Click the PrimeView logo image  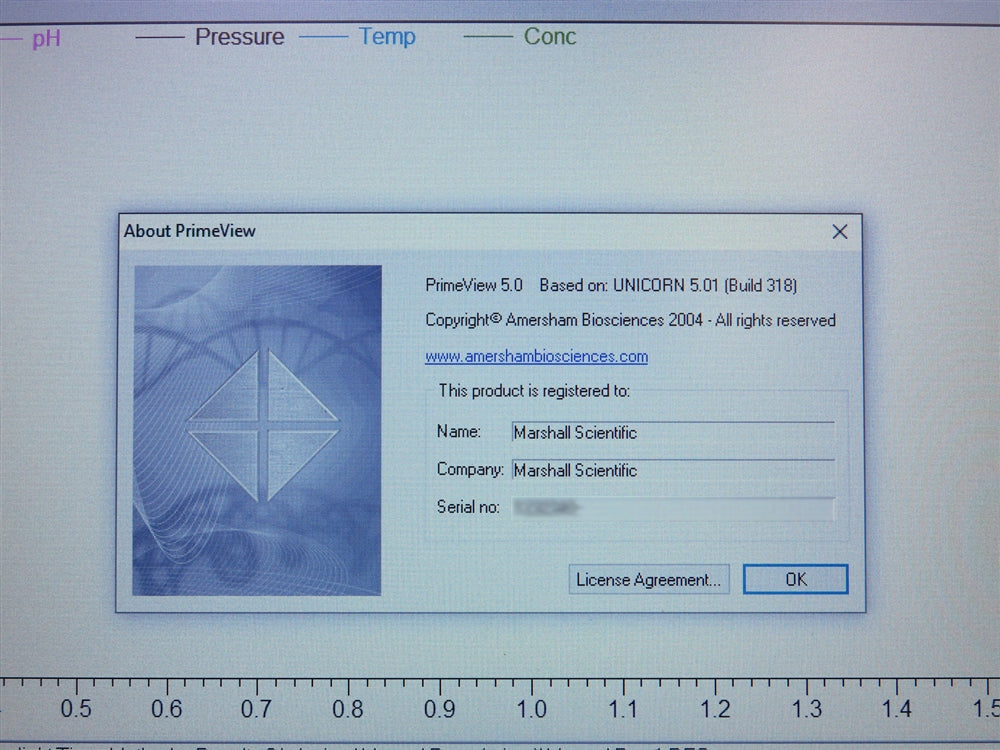[257, 430]
